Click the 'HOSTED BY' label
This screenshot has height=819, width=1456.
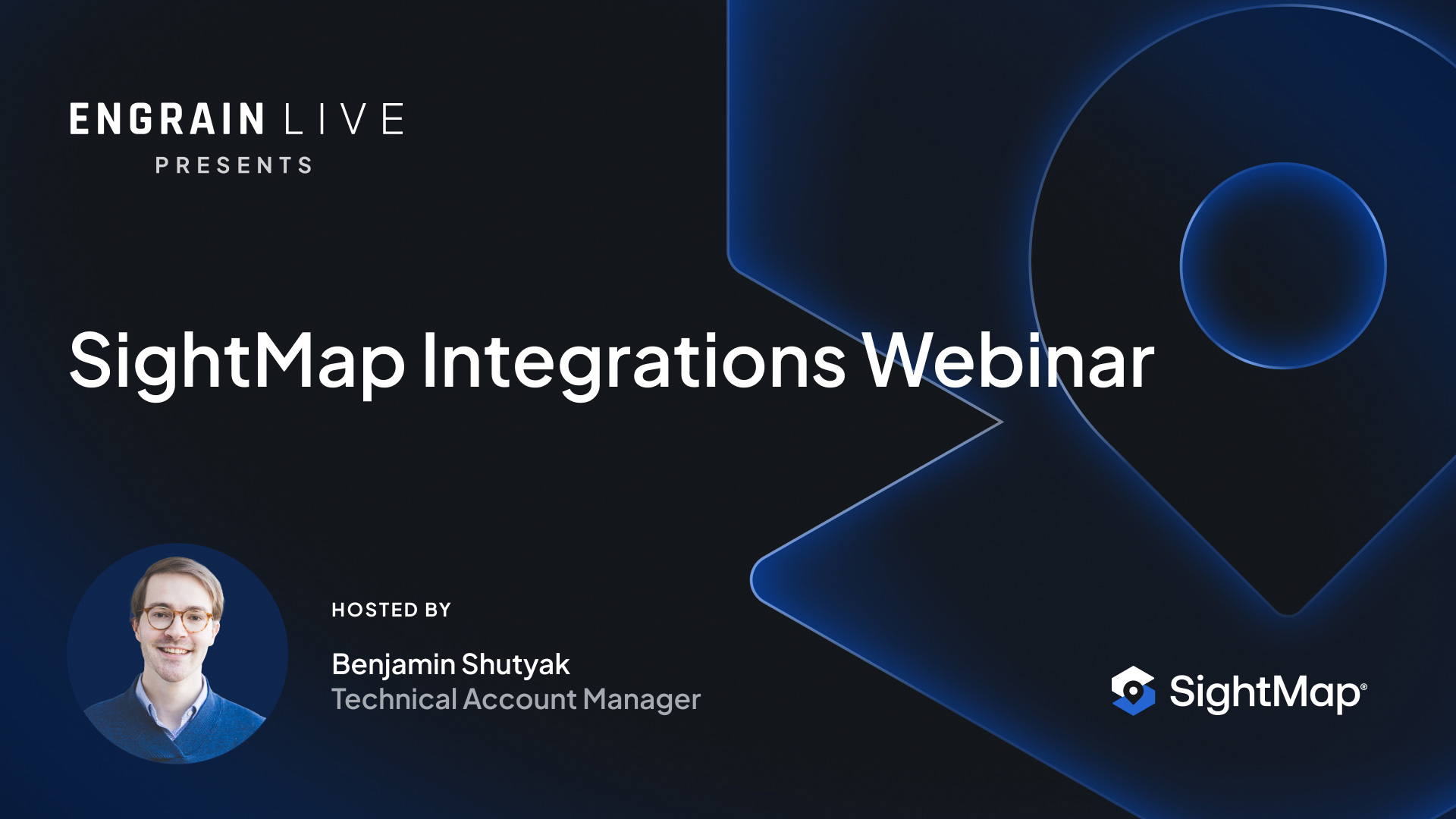tap(391, 610)
